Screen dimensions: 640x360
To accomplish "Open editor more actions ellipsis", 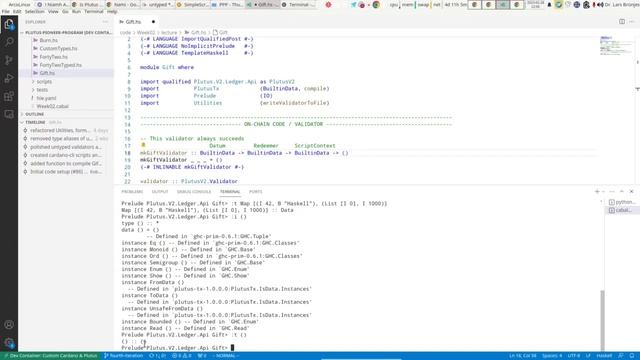I will (x=631, y=22).
